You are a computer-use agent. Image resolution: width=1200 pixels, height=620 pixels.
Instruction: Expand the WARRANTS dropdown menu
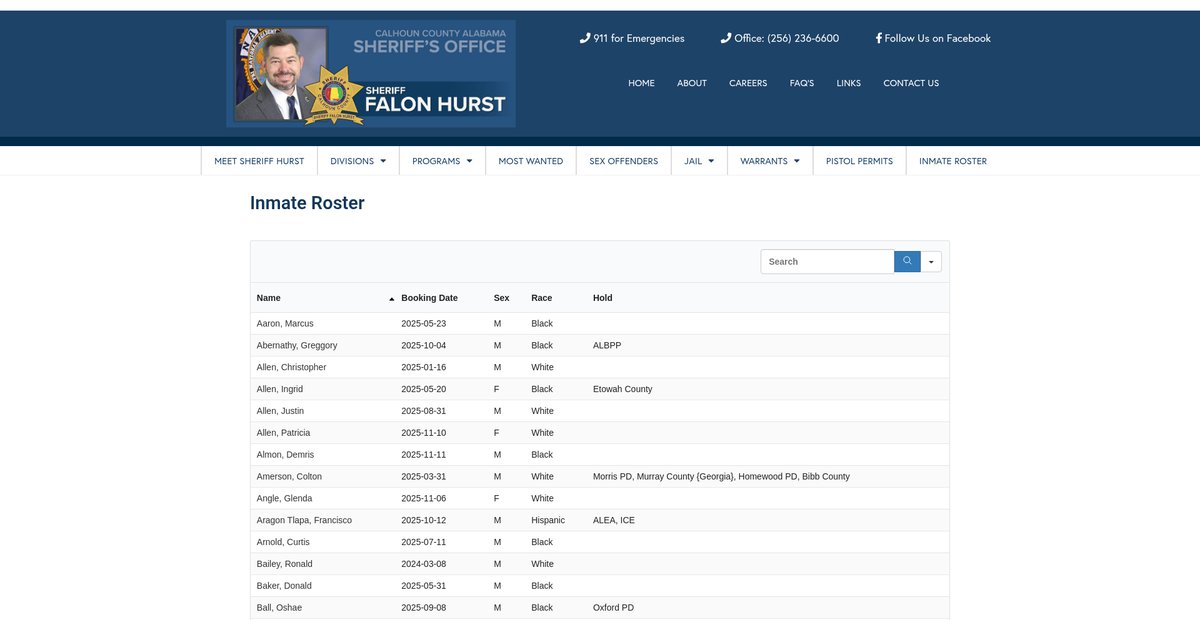click(x=770, y=161)
